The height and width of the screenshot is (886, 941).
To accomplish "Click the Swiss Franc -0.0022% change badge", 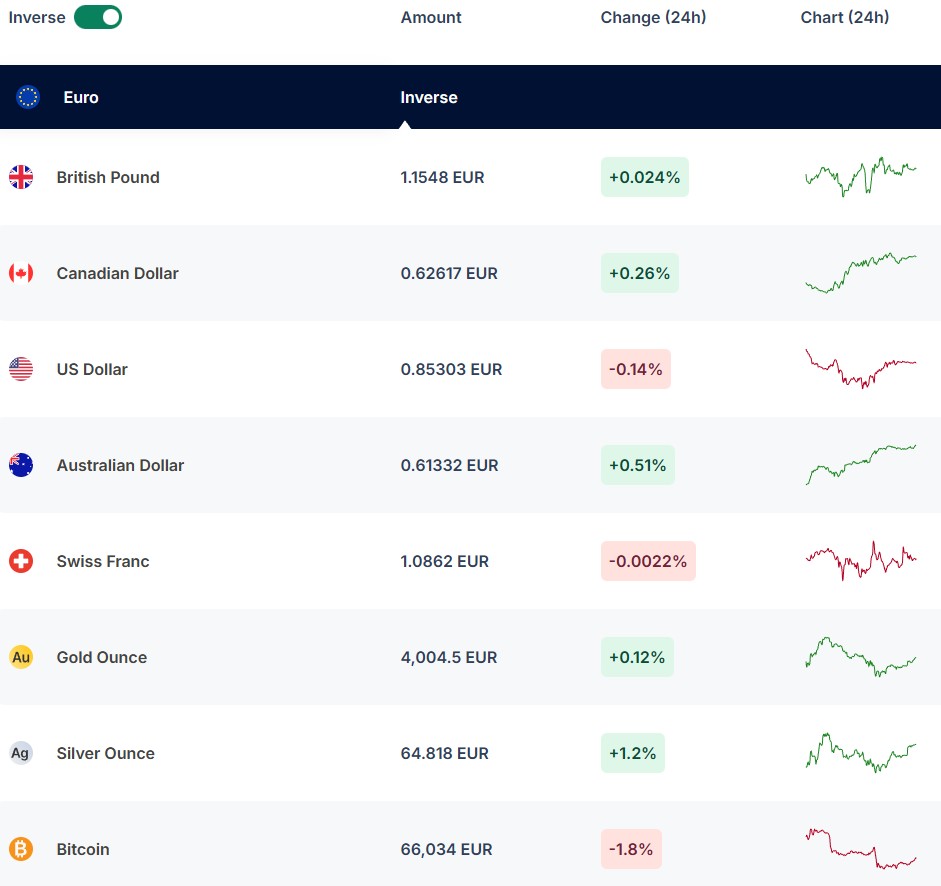I will [x=648, y=561].
